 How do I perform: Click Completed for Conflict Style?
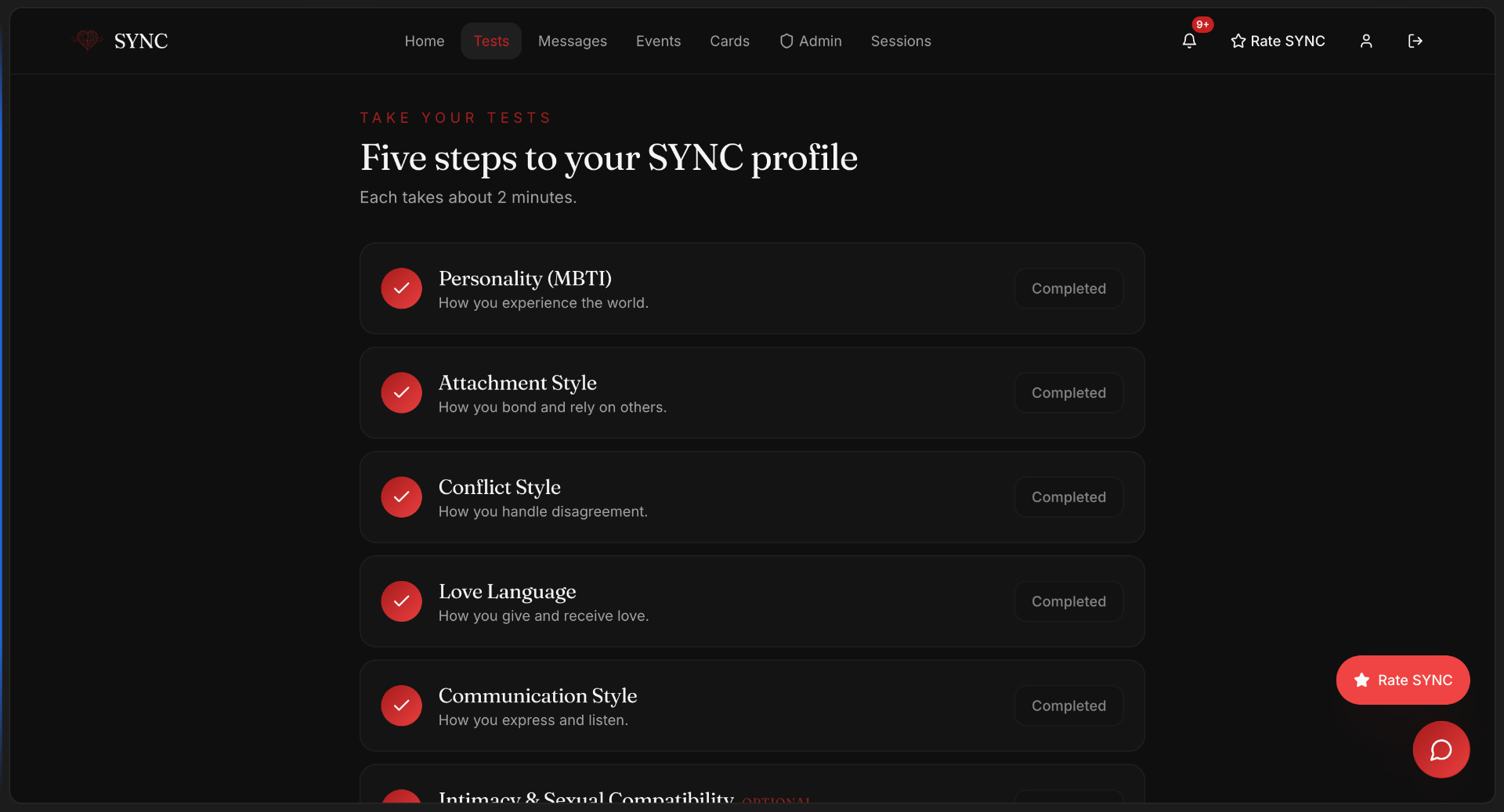pyautogui.click(x=1068, y=496)
